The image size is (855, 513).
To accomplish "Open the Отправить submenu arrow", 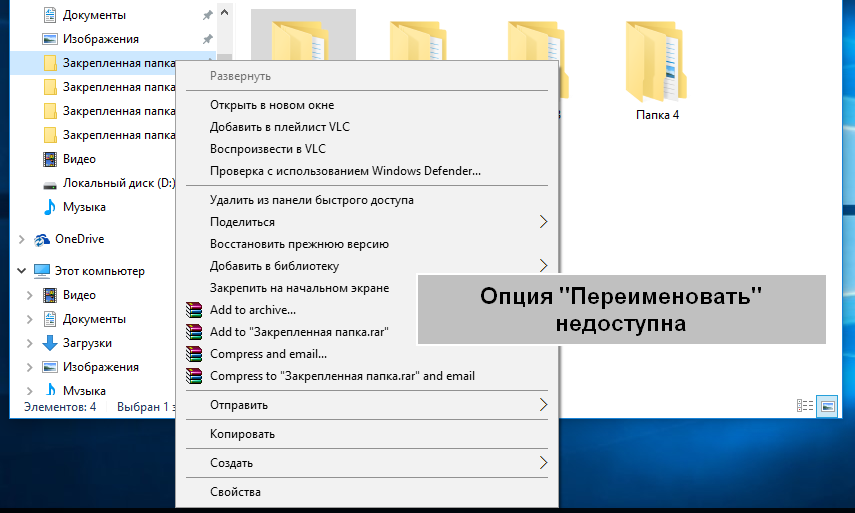I will (x=543, y=405).
